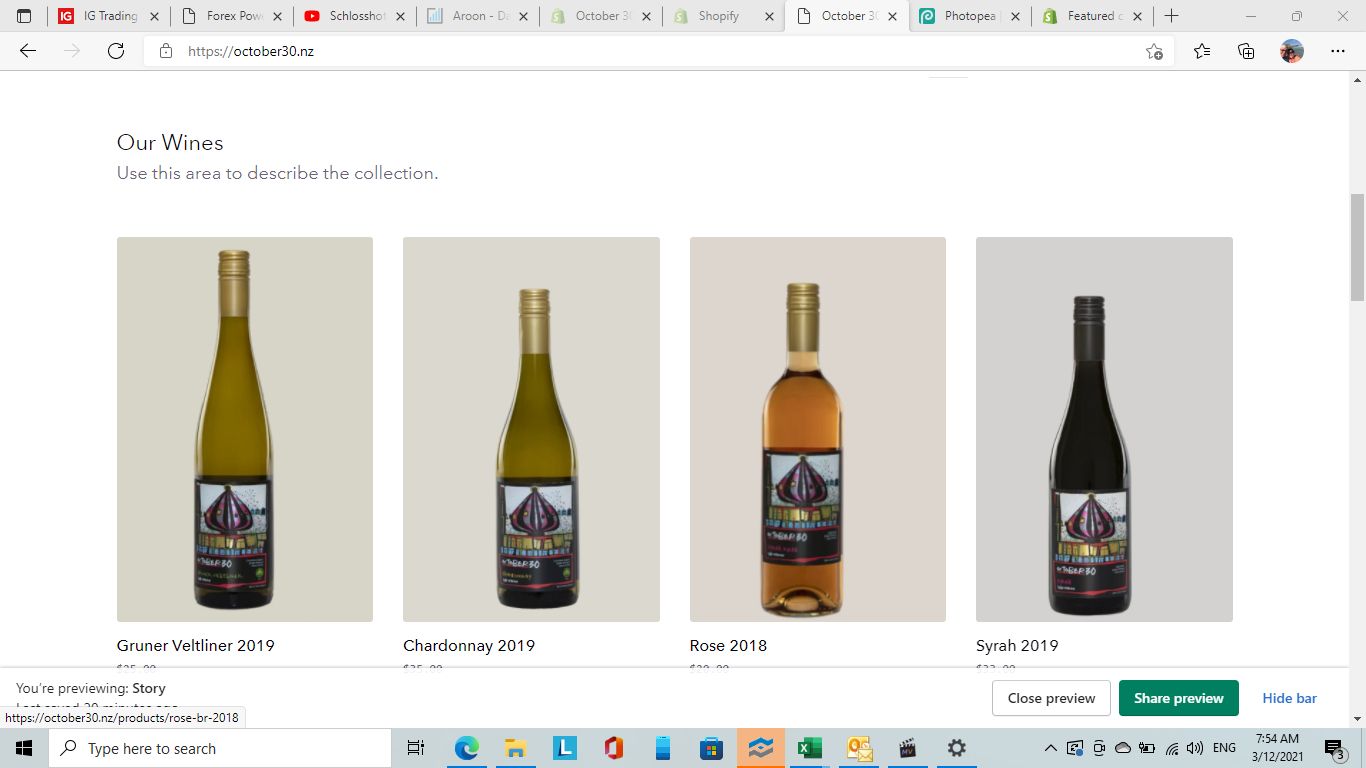1366x768 pixels.
Task: Click the Syrah bottle image
Action: click(1104, 429)
